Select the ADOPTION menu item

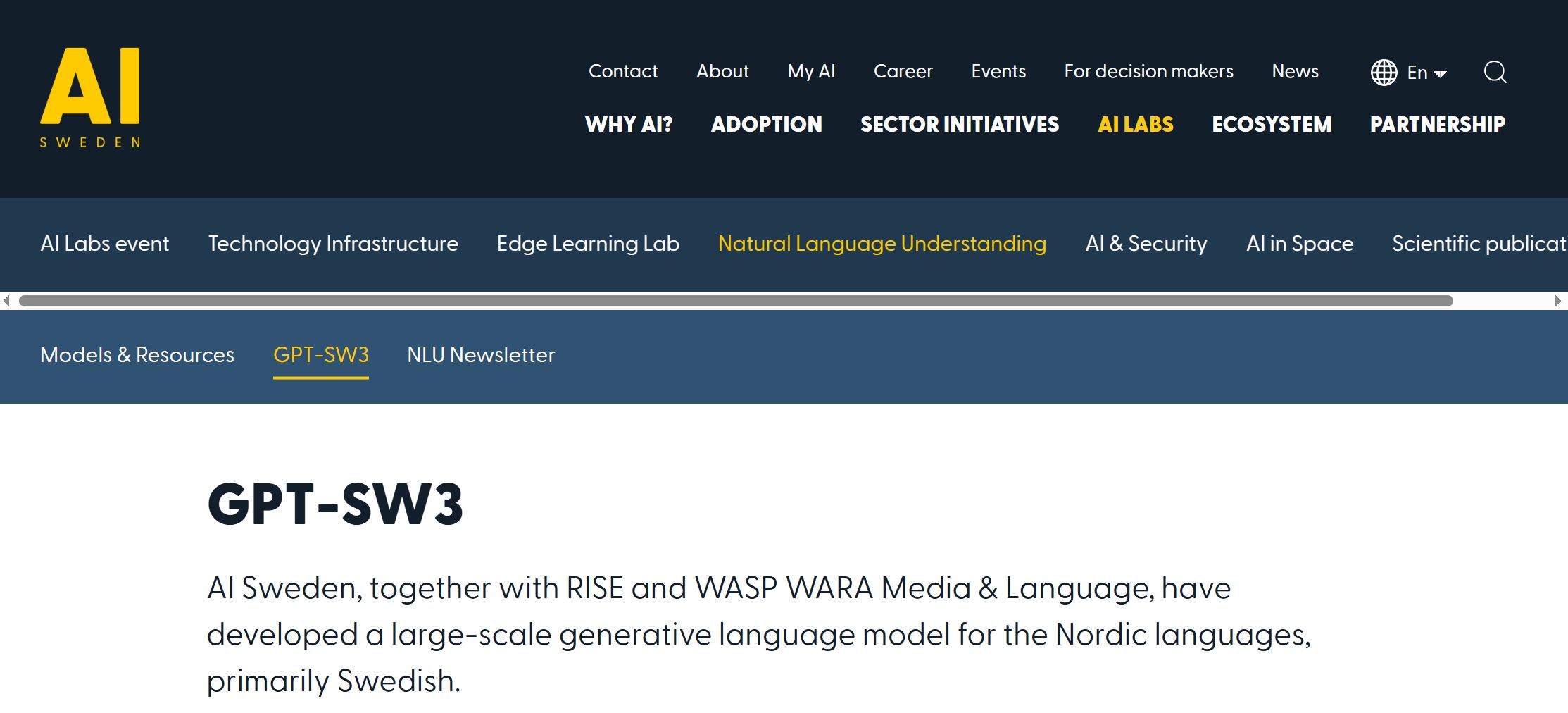pyautogui.click(x=766, y=125)
